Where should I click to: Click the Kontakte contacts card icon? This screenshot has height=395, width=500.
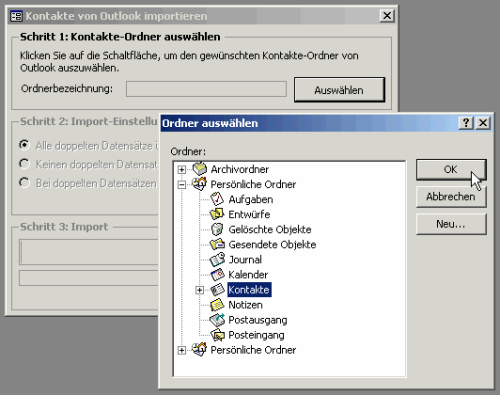217,289
